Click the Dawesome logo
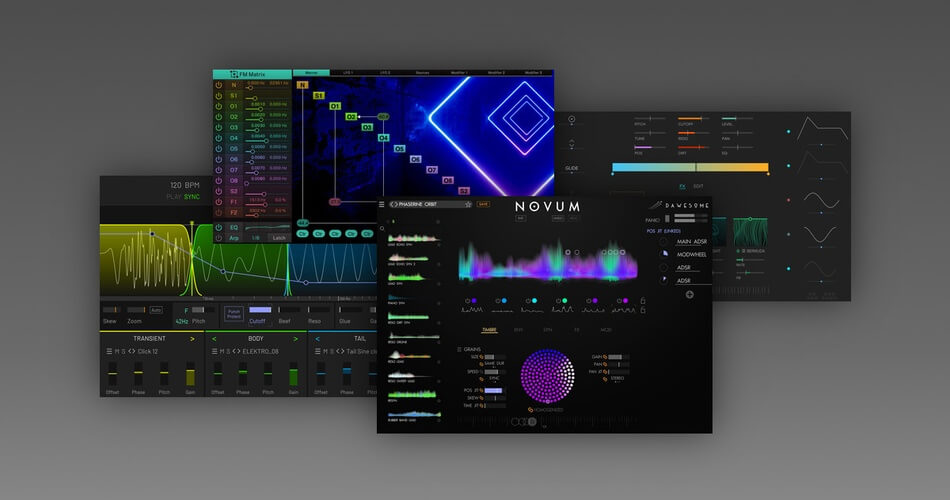 click(679, 205)
